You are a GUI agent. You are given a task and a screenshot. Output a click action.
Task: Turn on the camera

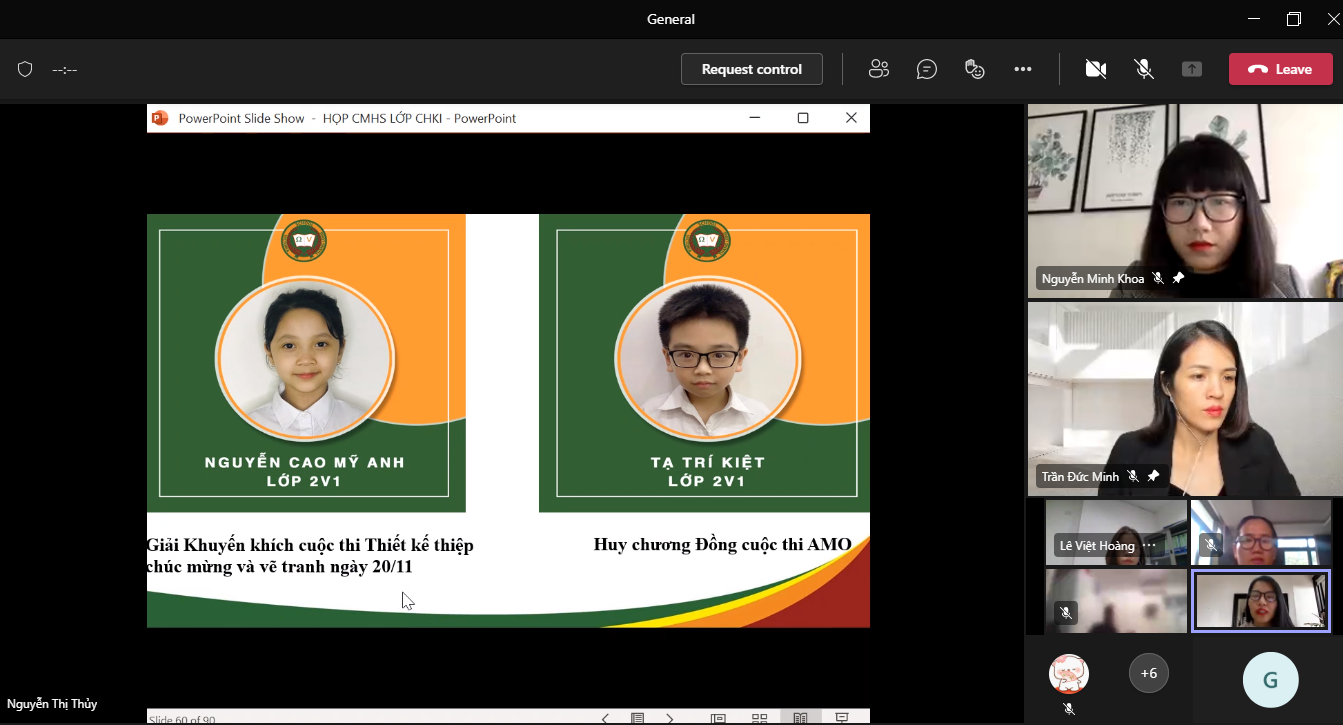(x=1096, y=69)
